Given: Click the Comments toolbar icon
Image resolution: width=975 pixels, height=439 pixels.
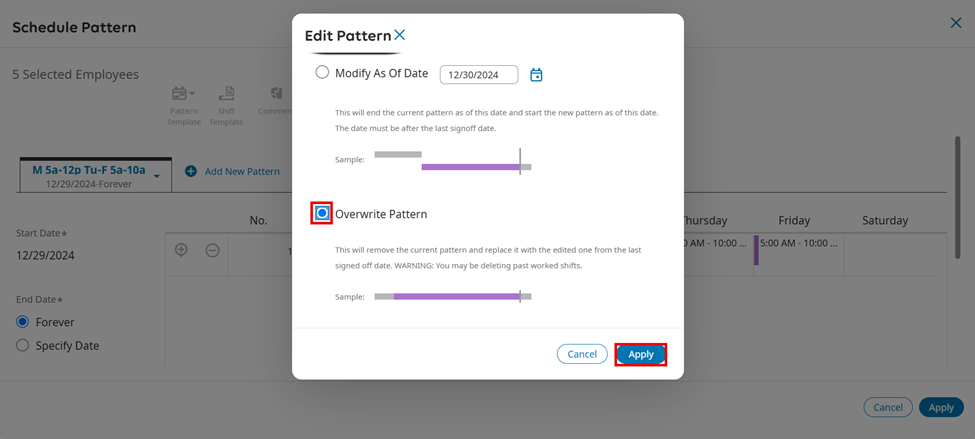Looking at the screenshot, I should click(277, 94).
